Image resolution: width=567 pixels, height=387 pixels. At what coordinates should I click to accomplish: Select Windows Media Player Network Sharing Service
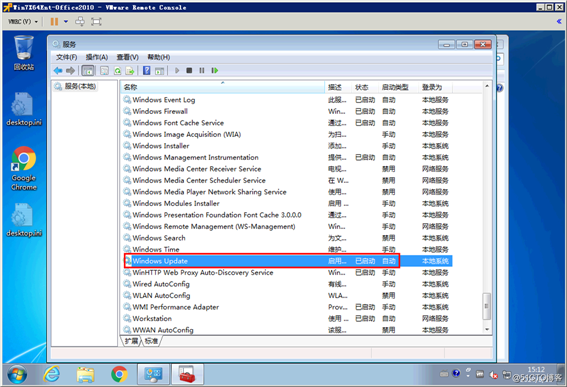click(287, 192)
